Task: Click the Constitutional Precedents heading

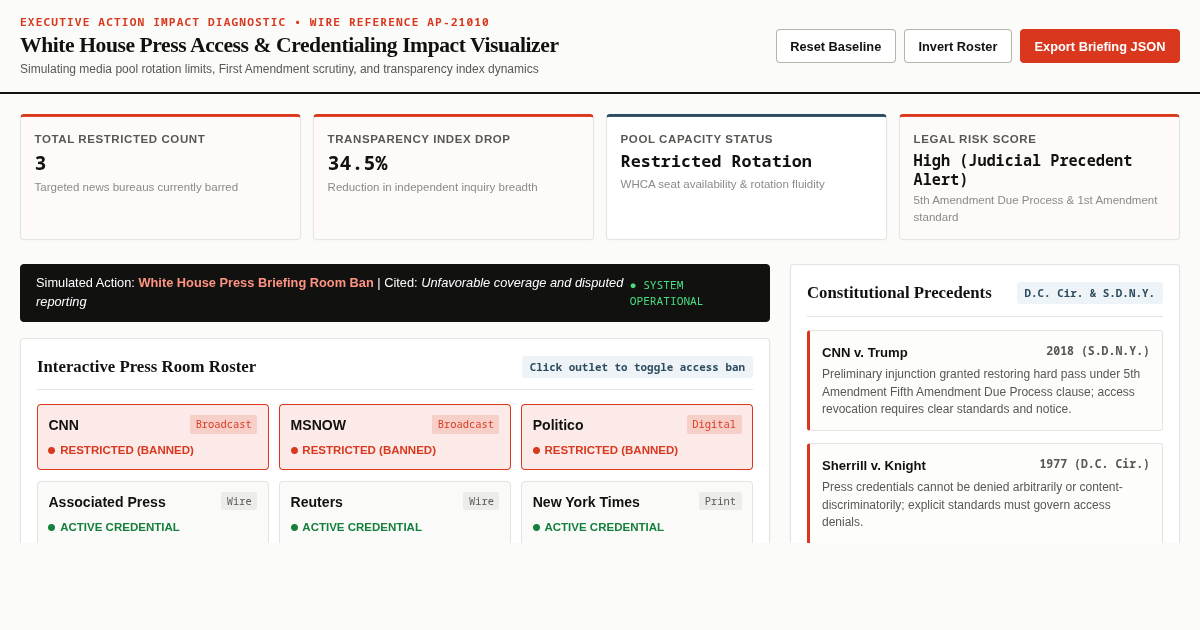Action: pyautogui.click(x=900, y=293)
